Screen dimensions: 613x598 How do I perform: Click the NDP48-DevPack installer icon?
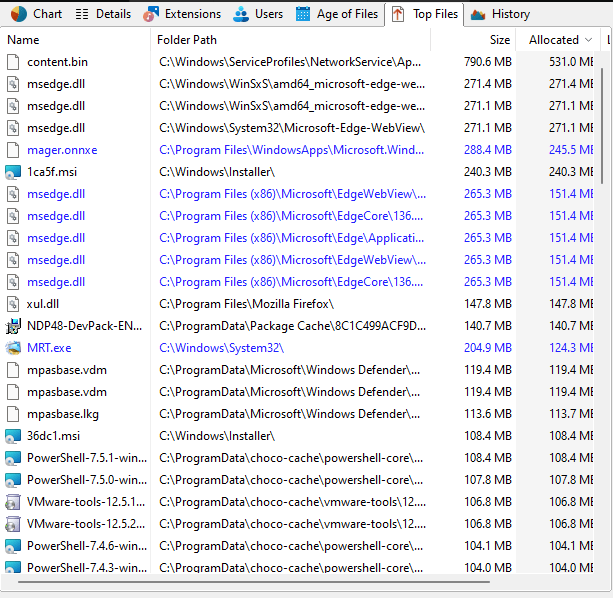pyautogui.click(x=13, y=326)
